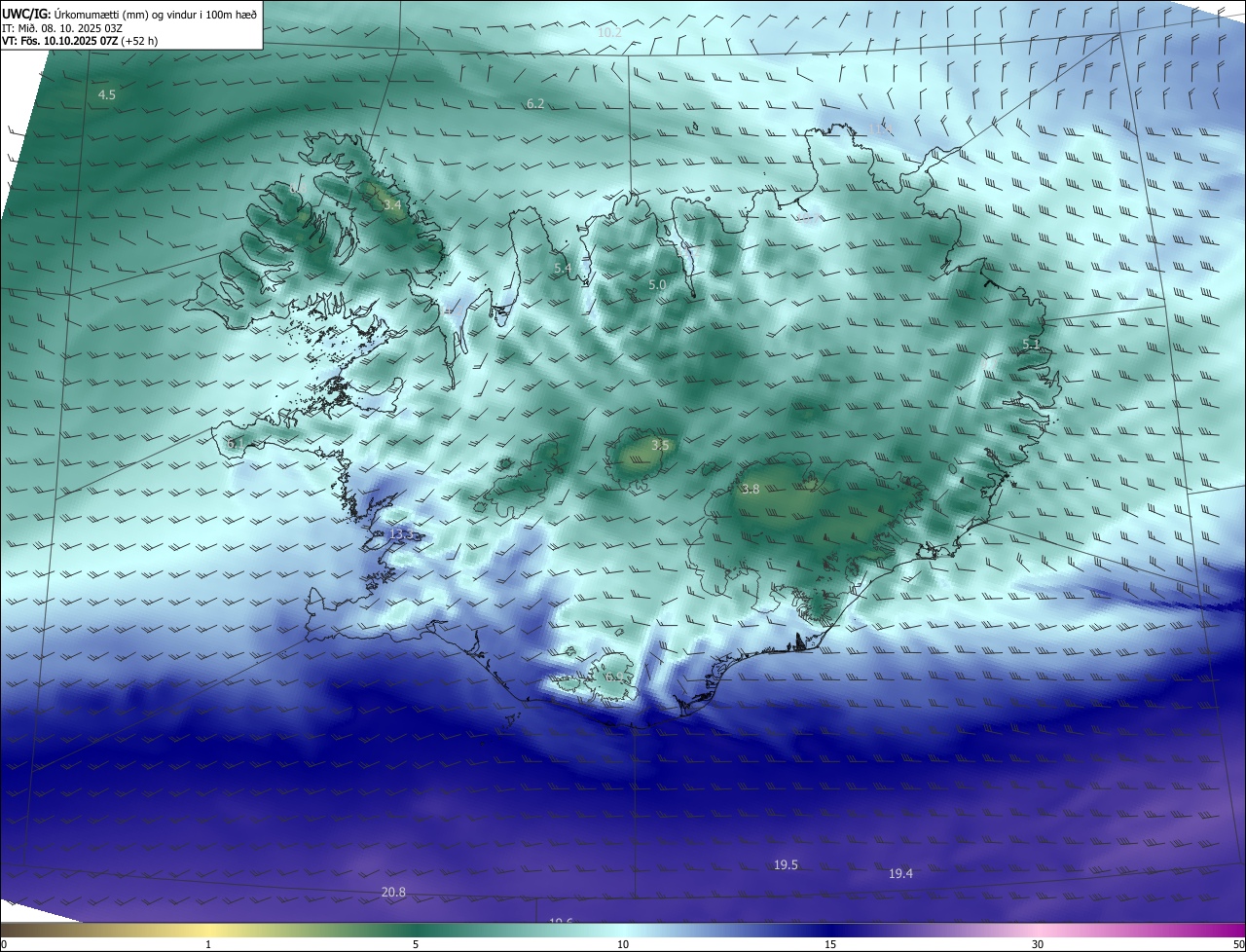Click the 5.1 value label on the map
Screen dimensions: 1246x952
pyautogui.click(x=1031, y=344)
